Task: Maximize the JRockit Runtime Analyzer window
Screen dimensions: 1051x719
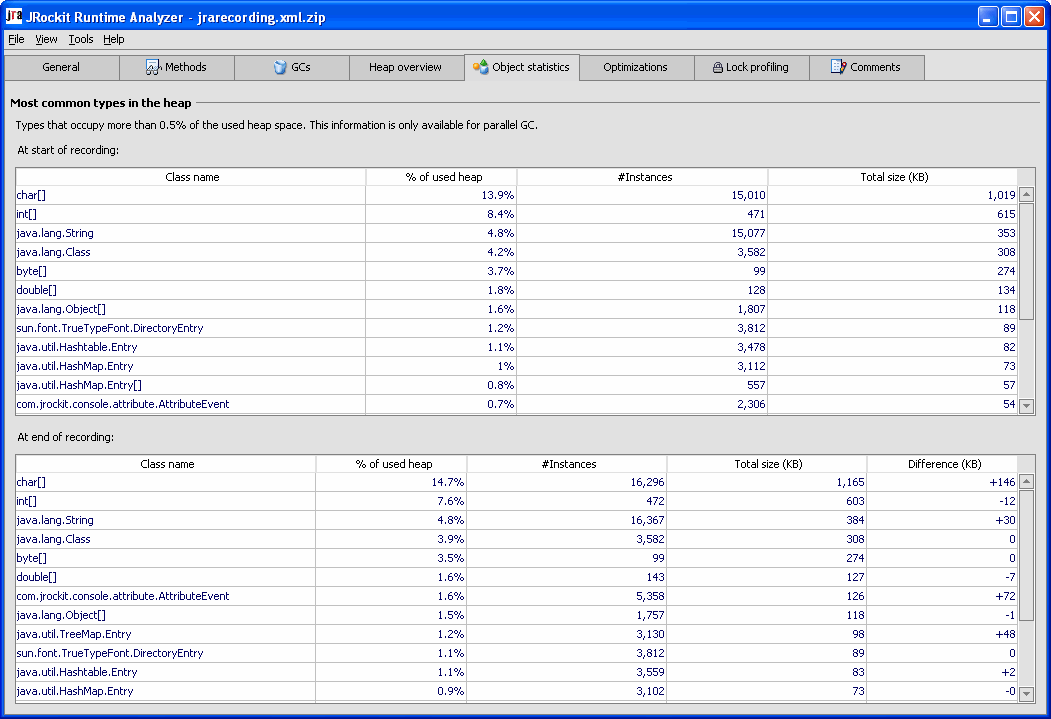Action: (1011, 16)
